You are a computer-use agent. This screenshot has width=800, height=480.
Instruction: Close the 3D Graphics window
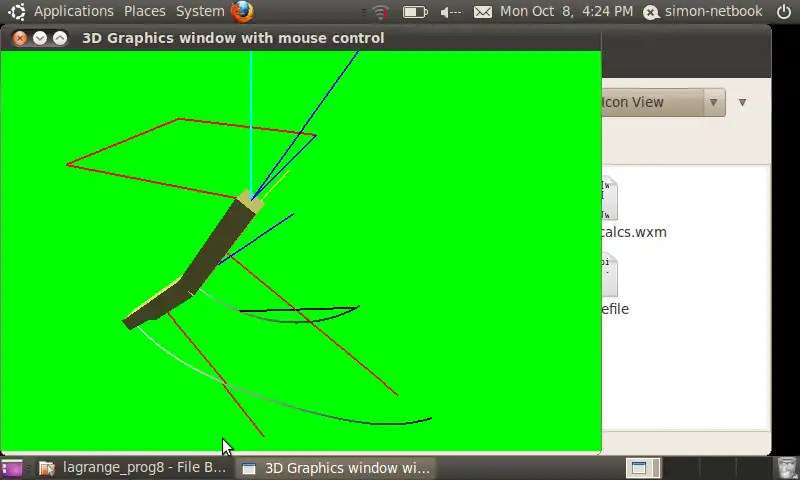(19, 38)
